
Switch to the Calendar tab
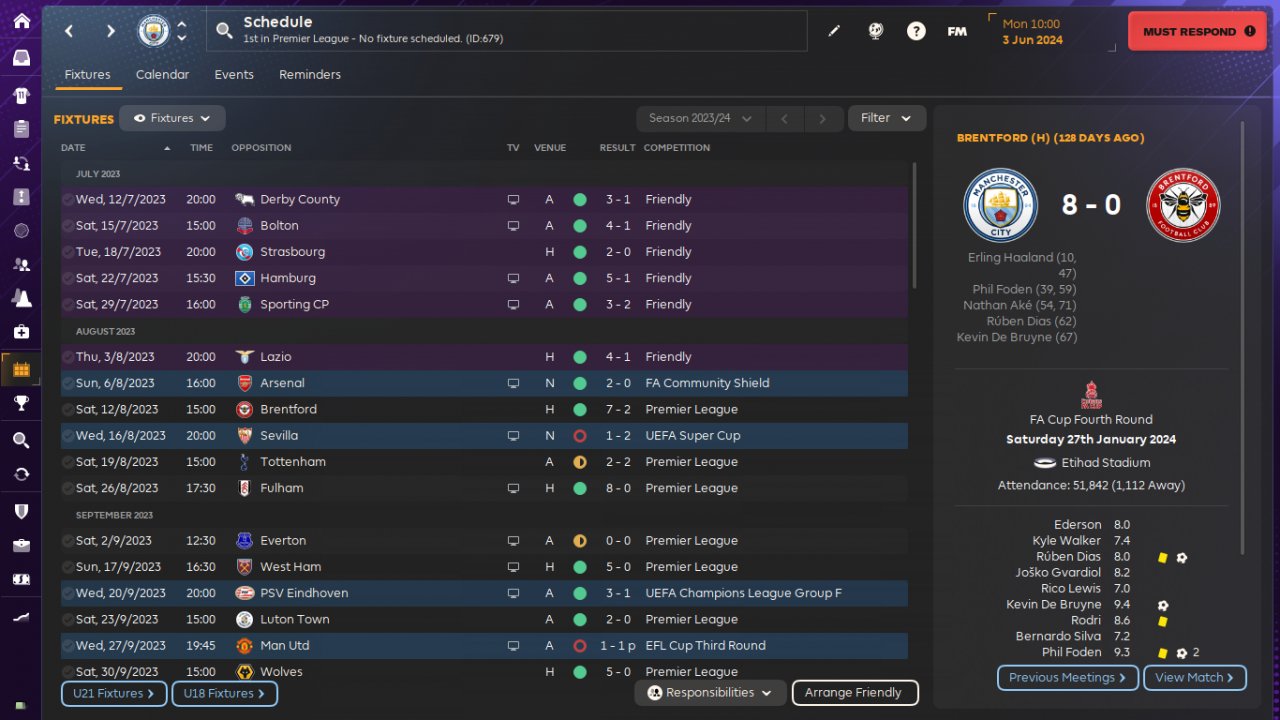pyautogui.click(x=162, y=75)
